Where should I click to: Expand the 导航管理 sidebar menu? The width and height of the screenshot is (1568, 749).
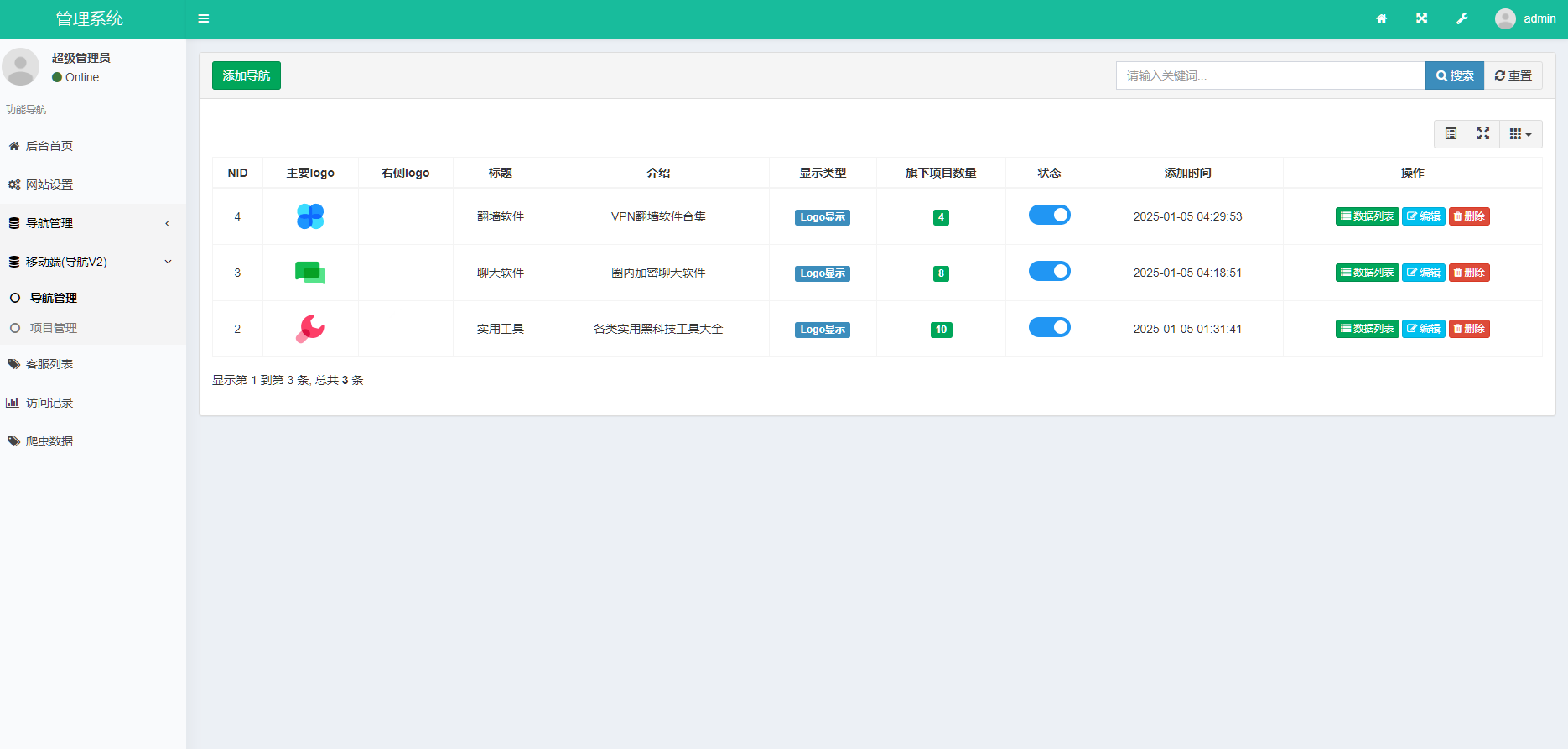pos(92,223)
